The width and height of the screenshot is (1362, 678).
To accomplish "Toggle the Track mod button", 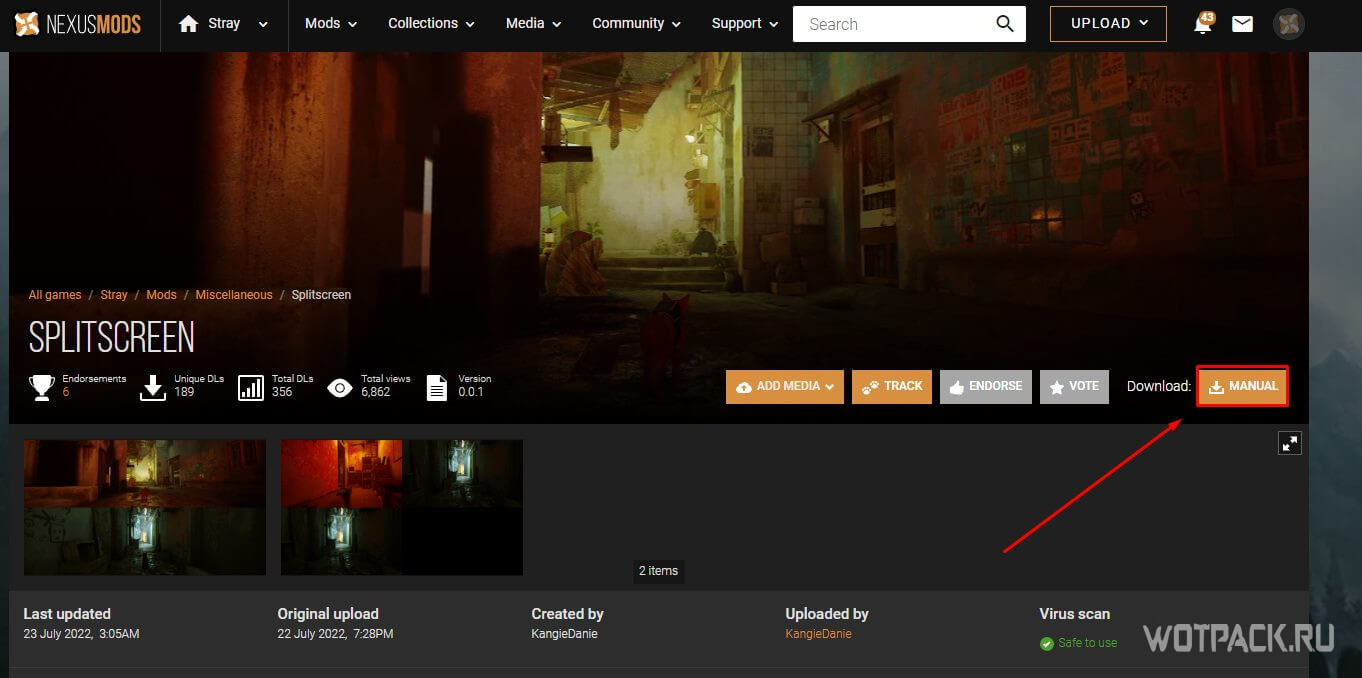I will point(892,386).
